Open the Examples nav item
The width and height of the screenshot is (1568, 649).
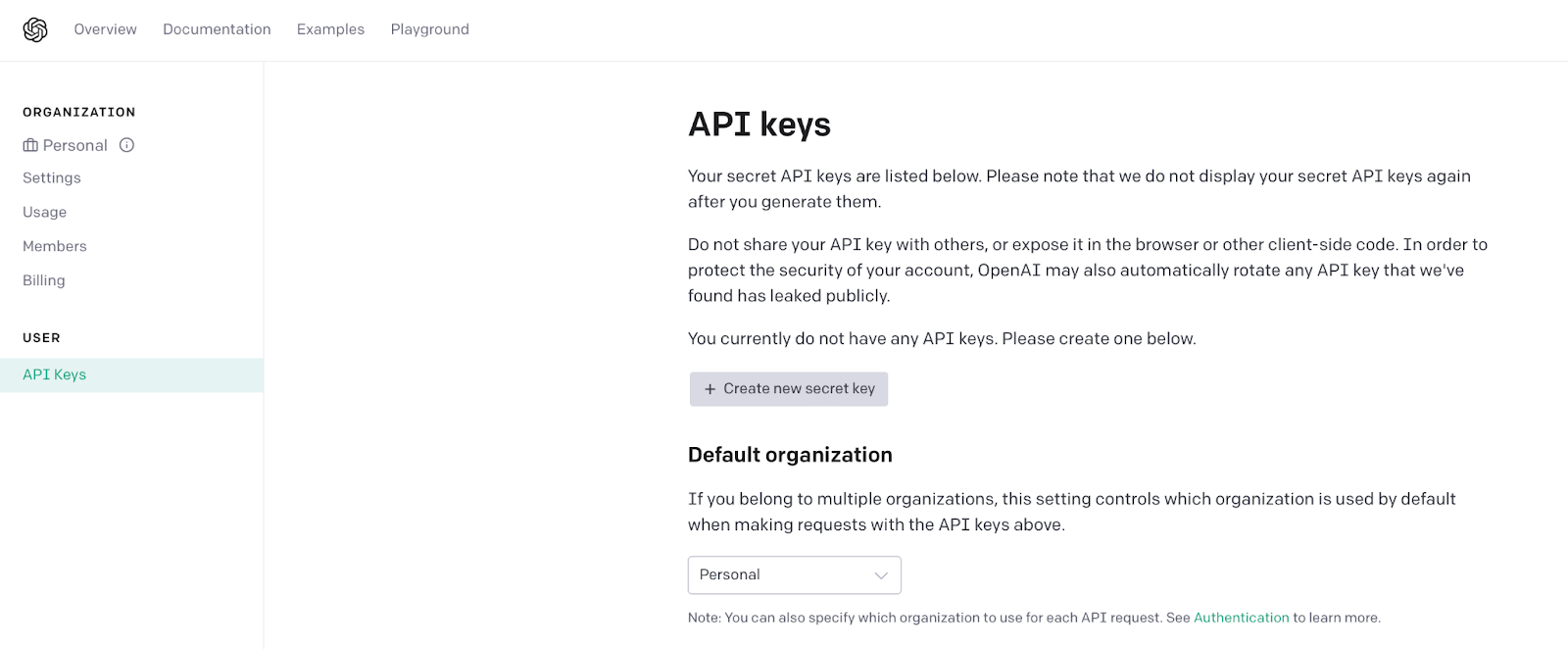[330, 29]
